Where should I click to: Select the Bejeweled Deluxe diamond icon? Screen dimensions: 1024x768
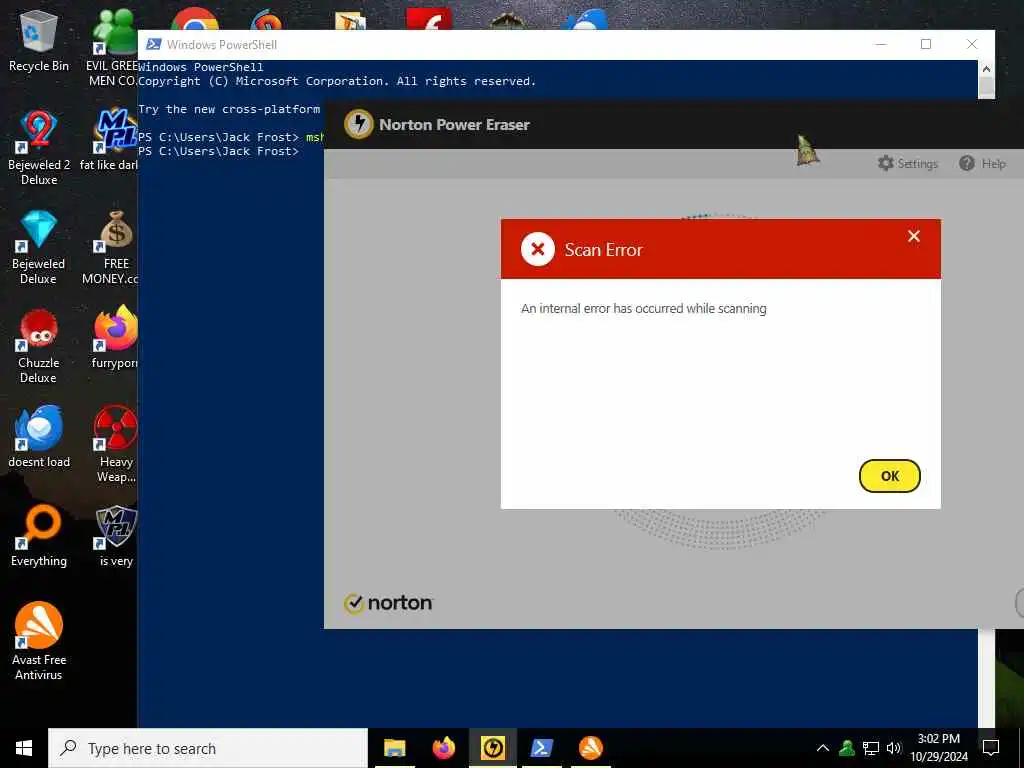tap(39, 231)
